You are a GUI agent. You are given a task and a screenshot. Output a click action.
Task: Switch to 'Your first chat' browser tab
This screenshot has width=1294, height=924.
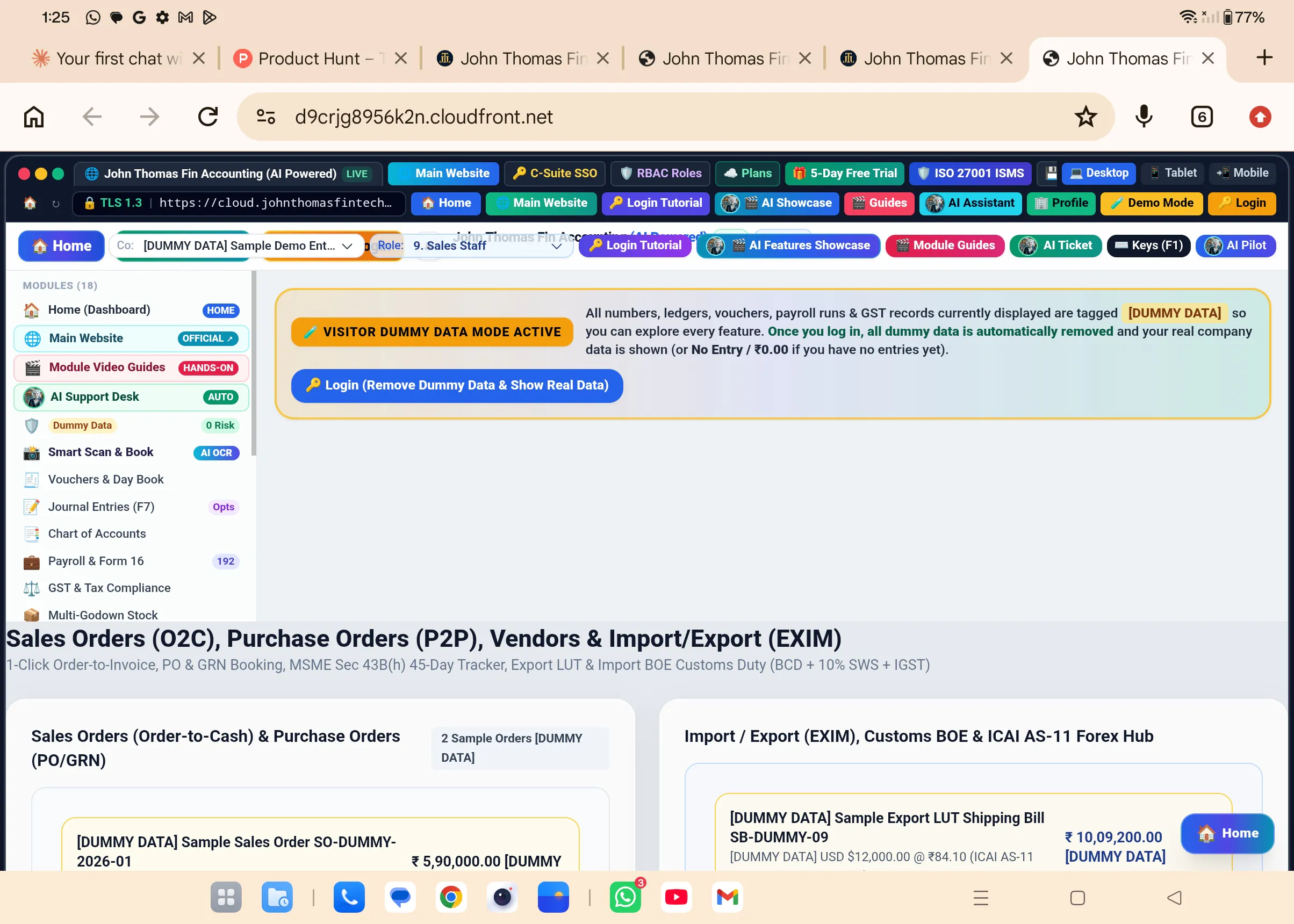[x=108, y=58]
